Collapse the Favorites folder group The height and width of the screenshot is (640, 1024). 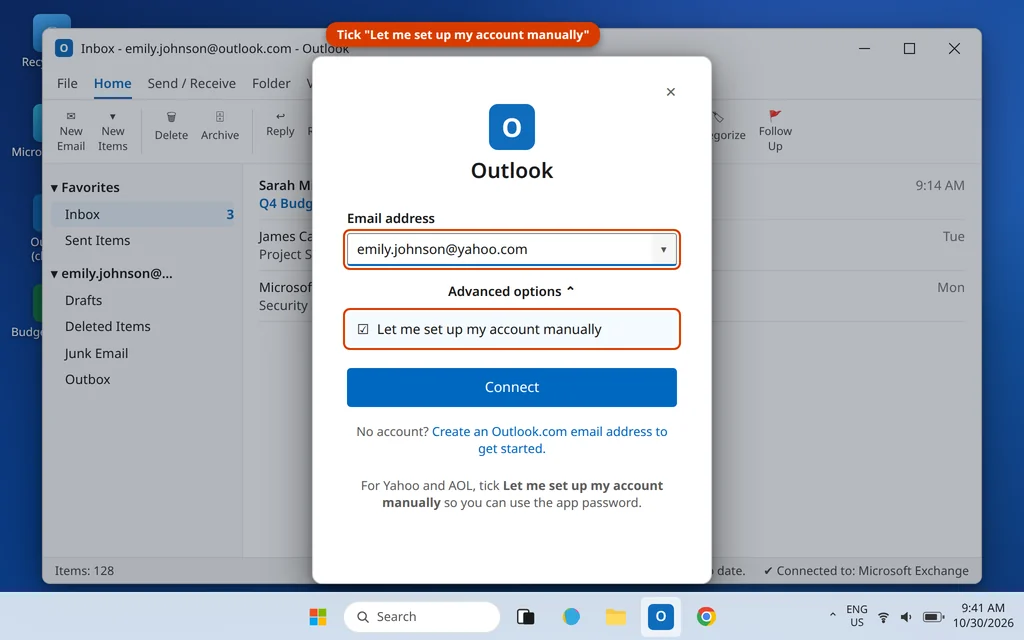pyautogui.click(x=54, y=188)
